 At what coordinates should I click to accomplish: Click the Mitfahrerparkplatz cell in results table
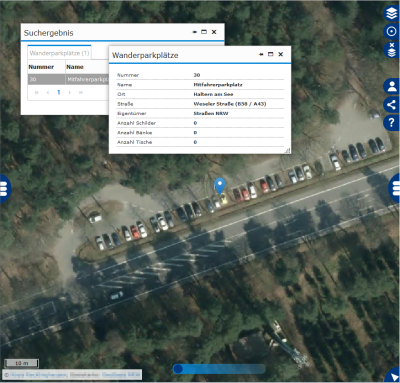point(87,79)
